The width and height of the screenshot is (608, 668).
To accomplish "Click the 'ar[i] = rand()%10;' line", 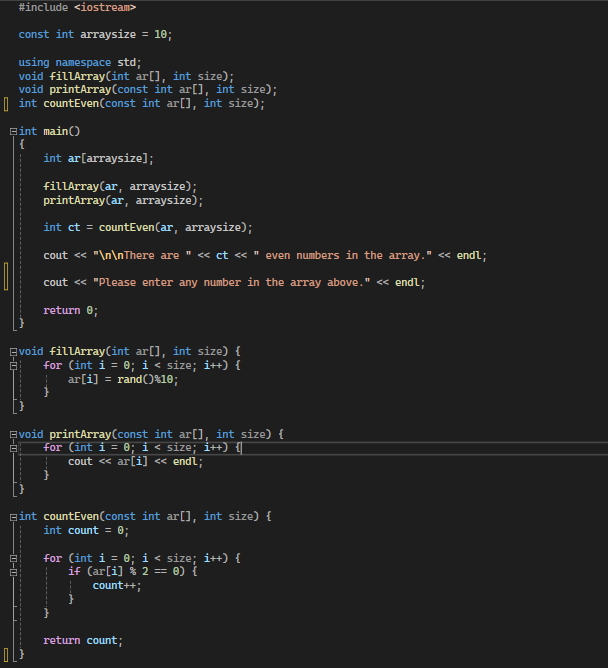I will pyautogui.click(x=123, y=379).
